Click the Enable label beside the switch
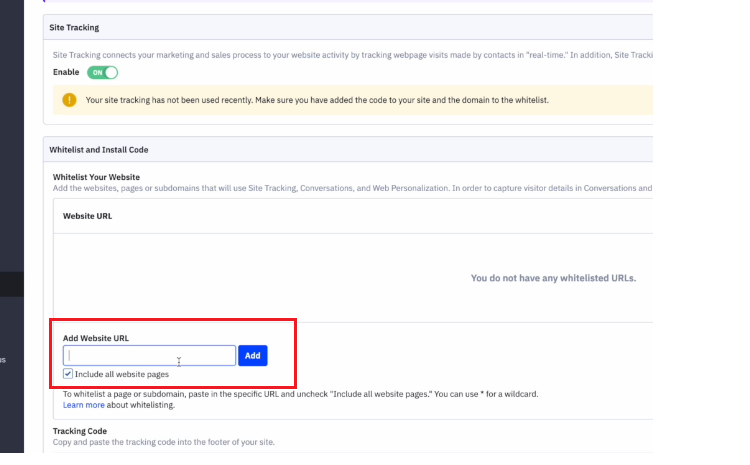This screenshot has height=465, width=750. [x=66, y=72]
